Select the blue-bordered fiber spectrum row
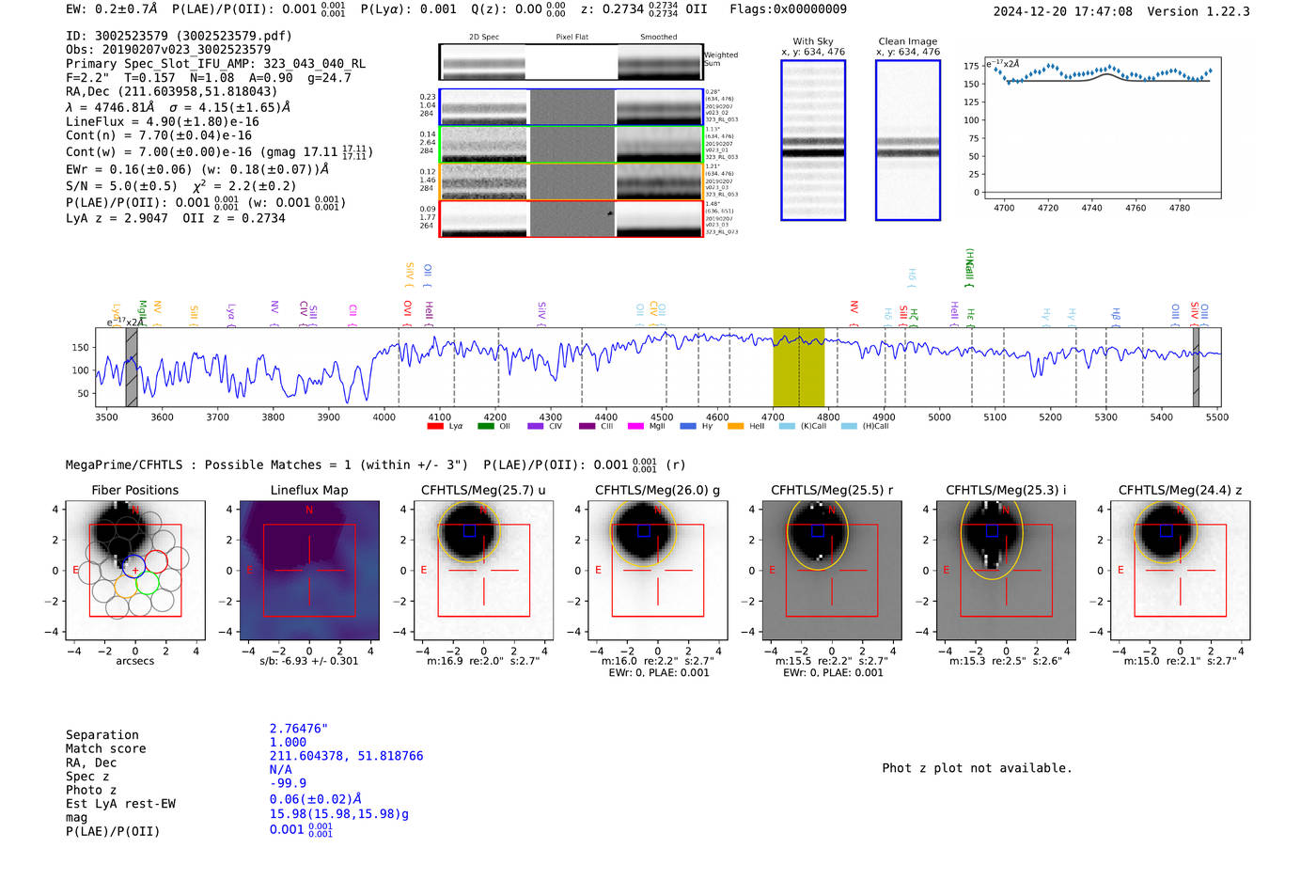The image size is (1316, 896). [x=571, y=107]
